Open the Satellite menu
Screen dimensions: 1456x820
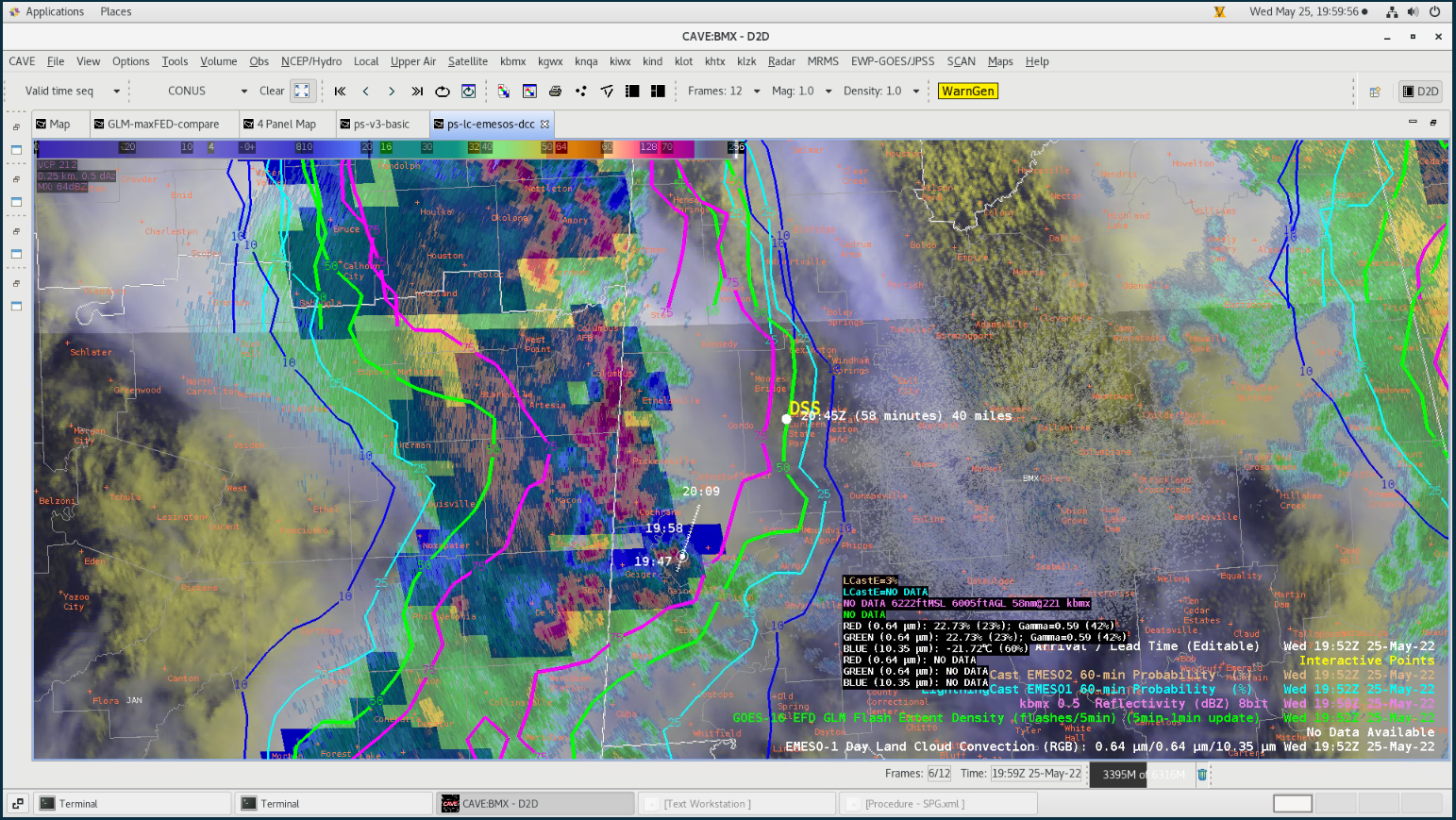point(467,61)
